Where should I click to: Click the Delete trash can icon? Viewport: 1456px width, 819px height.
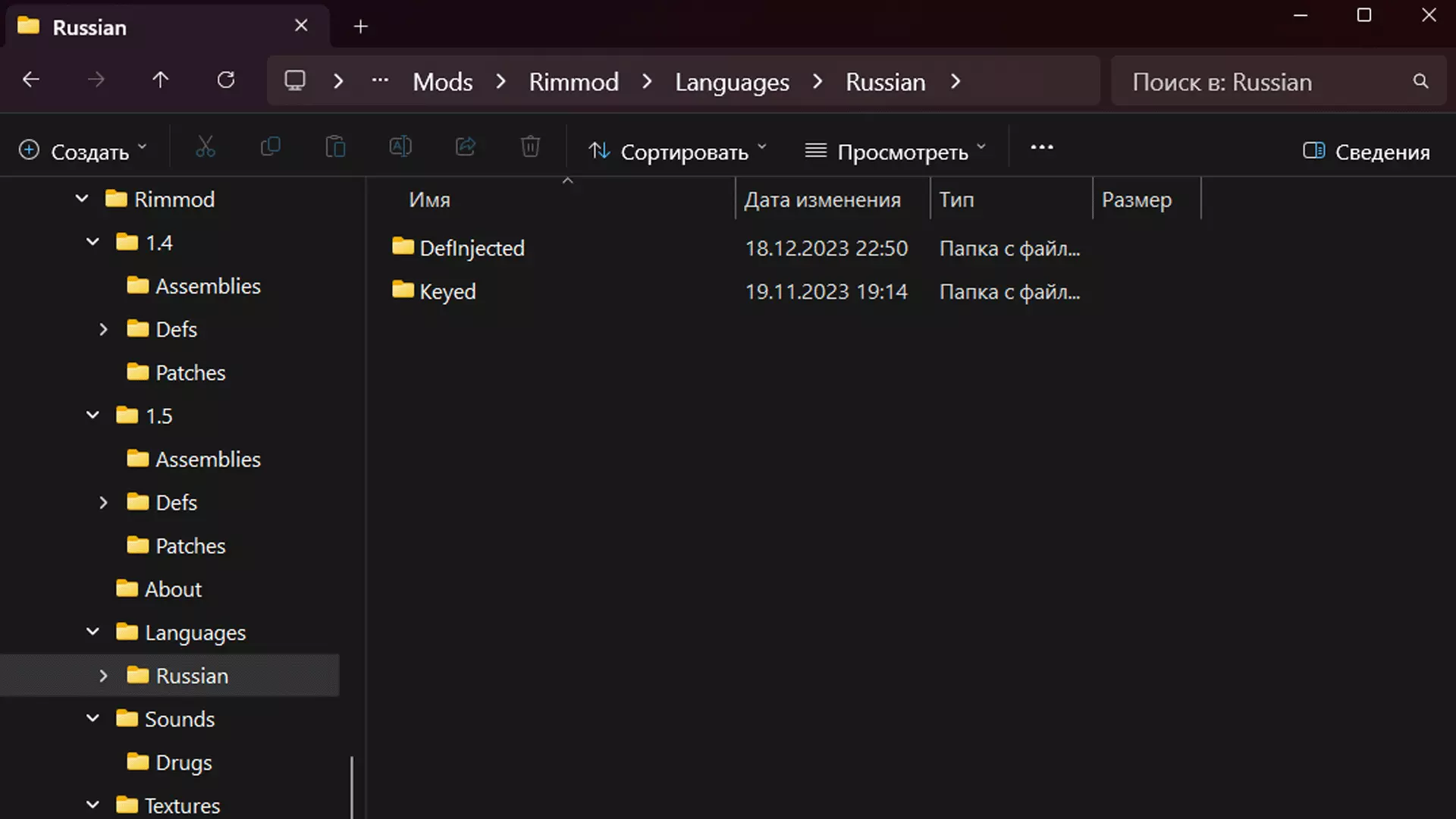[530, 147]
